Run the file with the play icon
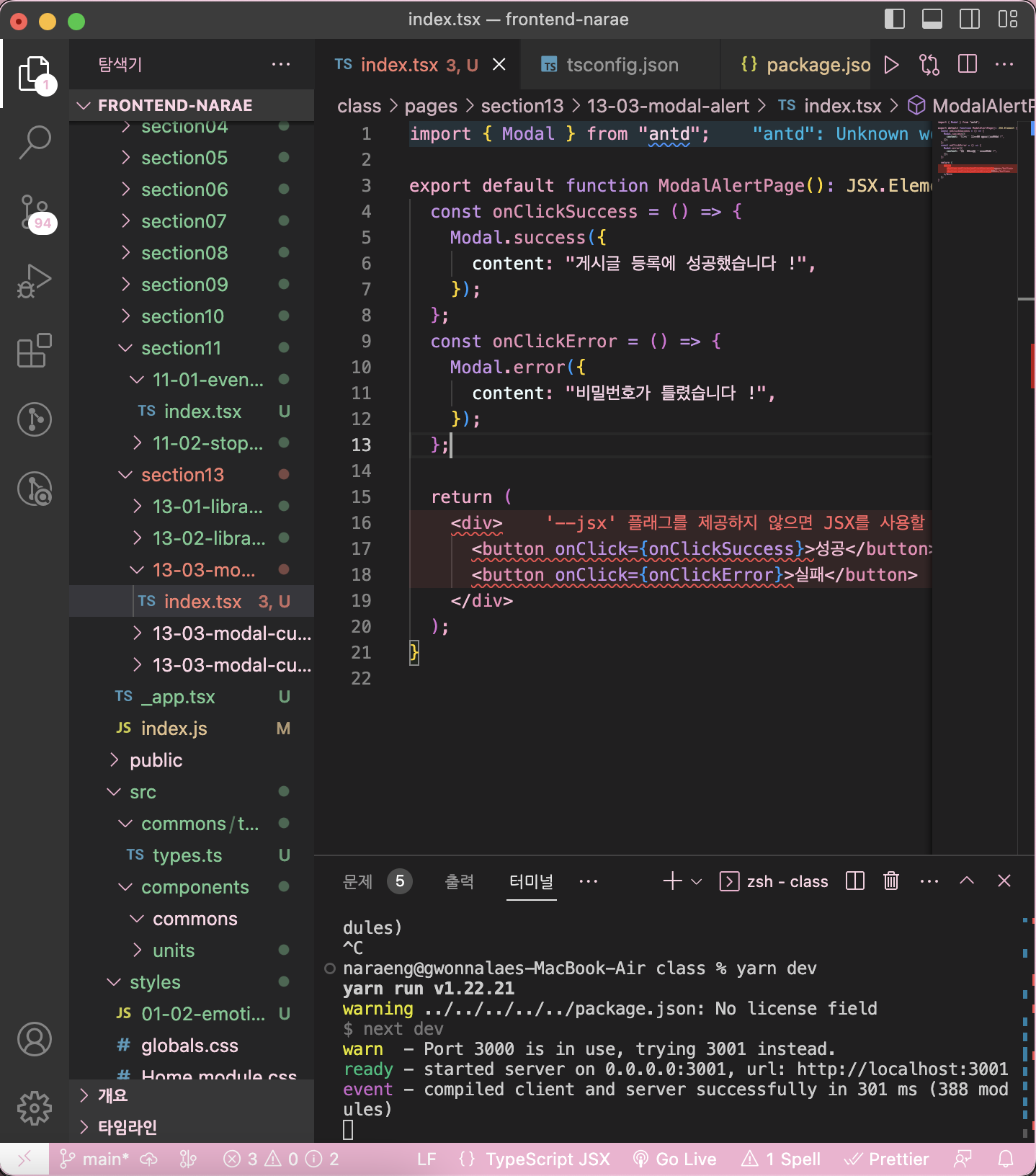1036x1176 pixels. (x=892, y=65)
